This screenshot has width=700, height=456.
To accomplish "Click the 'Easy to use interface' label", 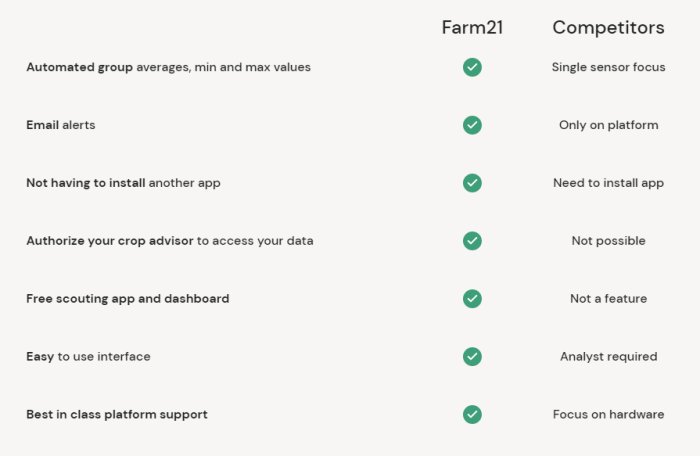I will (x=88, y=356).
